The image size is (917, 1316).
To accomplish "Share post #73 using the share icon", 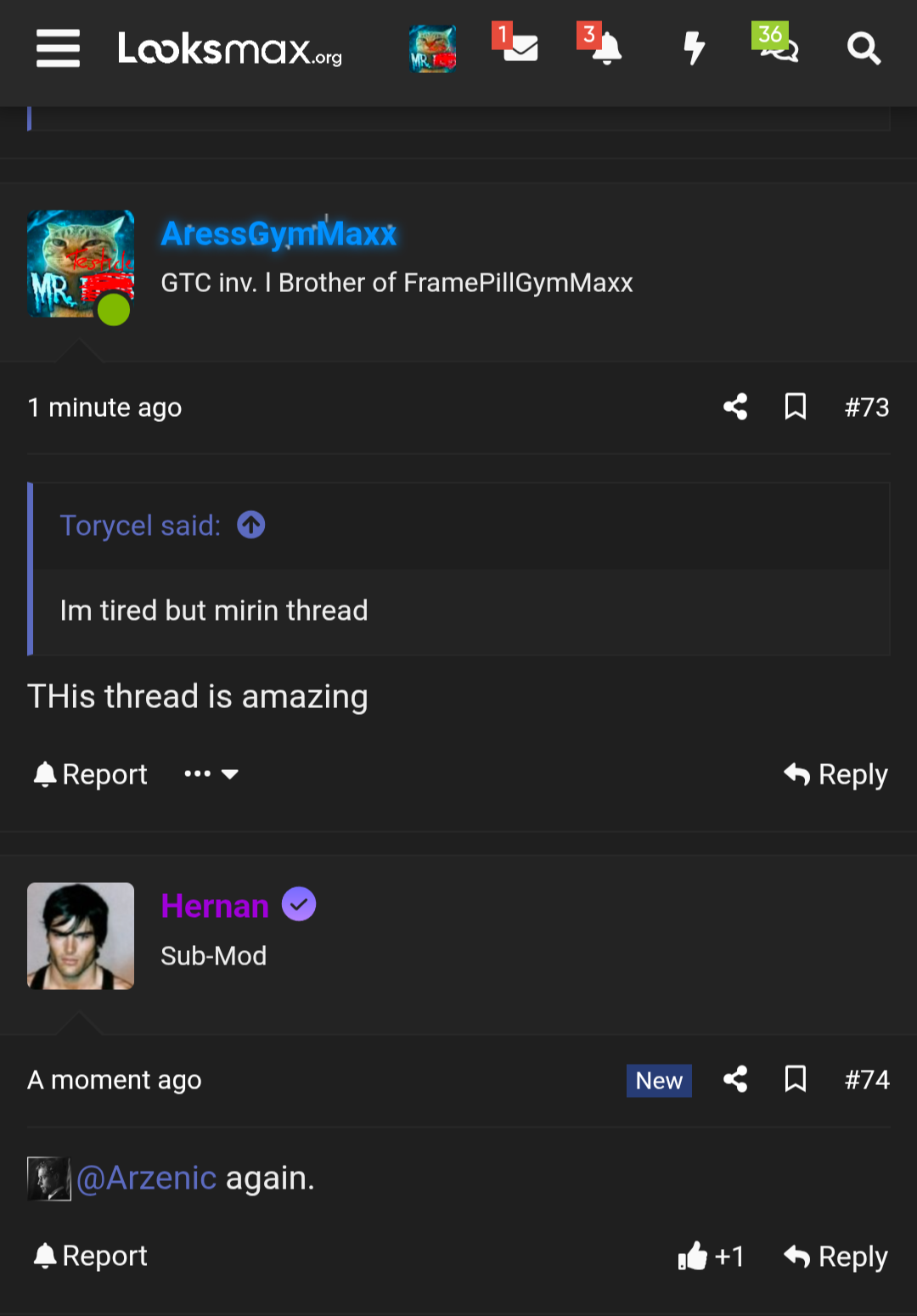I will tap(734, 408).
